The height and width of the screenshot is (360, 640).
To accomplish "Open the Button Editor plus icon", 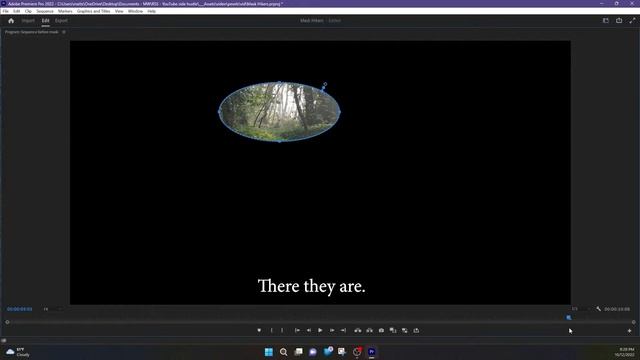I will [x=629, y=331].
